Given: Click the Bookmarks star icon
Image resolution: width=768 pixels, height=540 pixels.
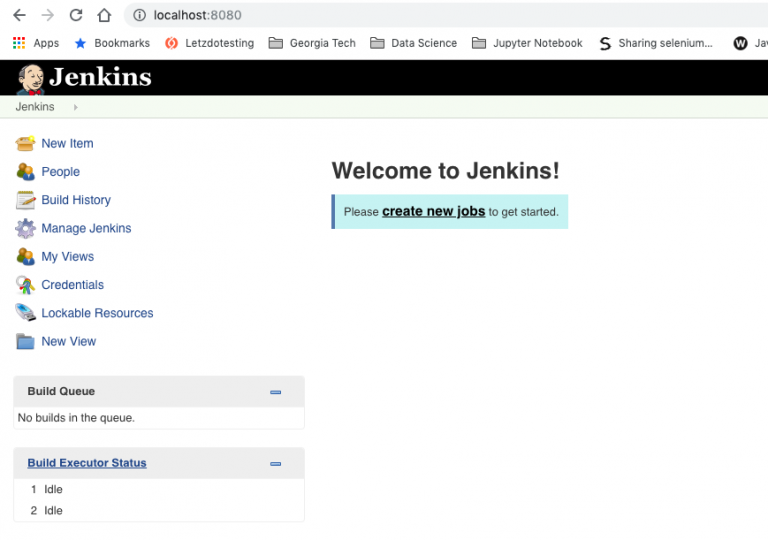Looking at the screenshot, I should point(80,43).
